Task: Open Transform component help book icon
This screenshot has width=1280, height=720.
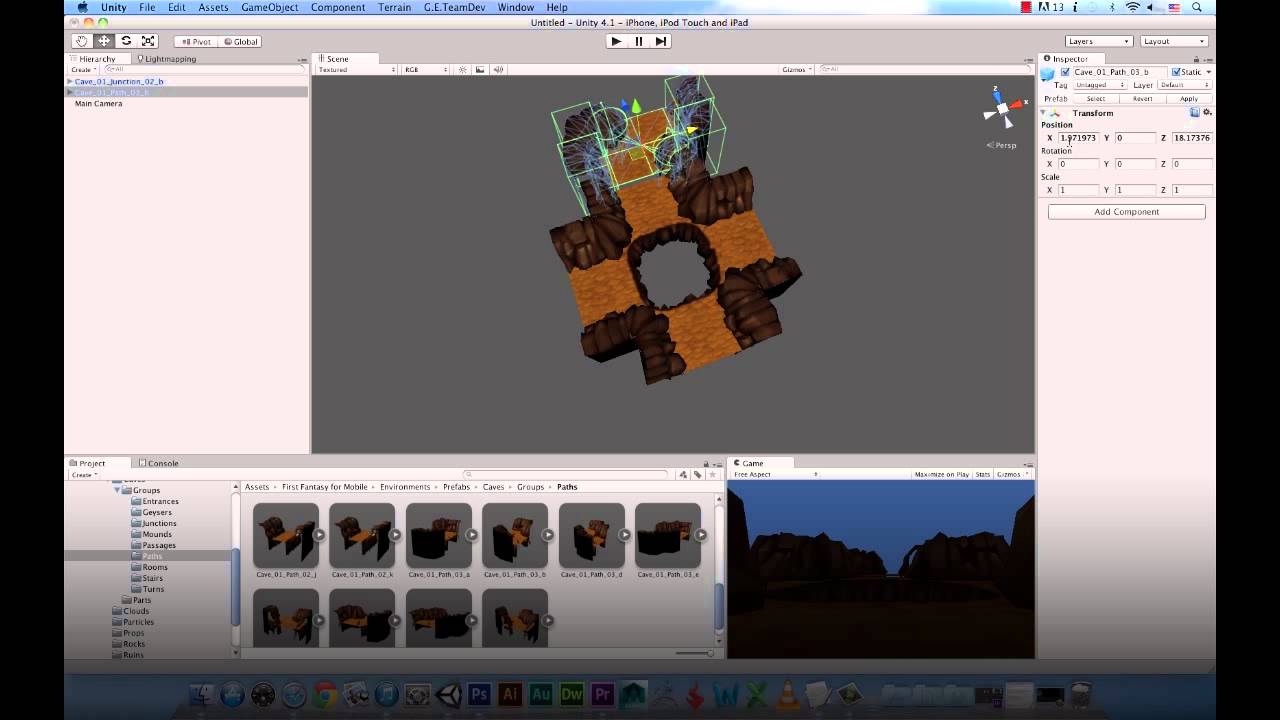Action: 1195,113
